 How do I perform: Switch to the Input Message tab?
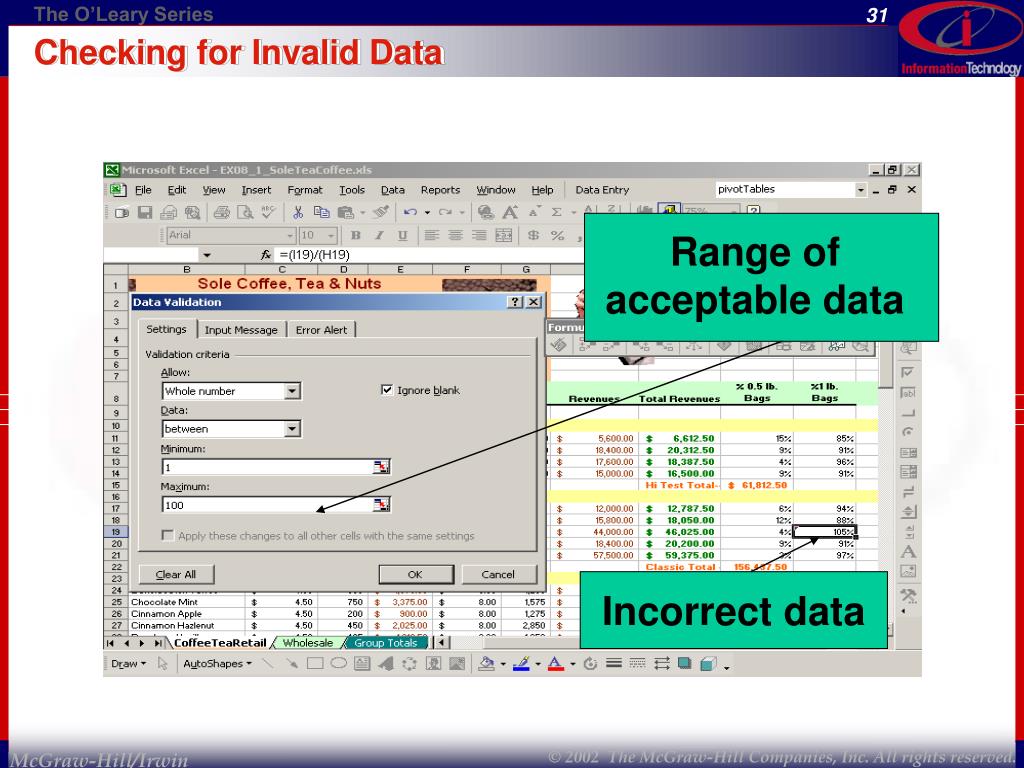point(241,330)
